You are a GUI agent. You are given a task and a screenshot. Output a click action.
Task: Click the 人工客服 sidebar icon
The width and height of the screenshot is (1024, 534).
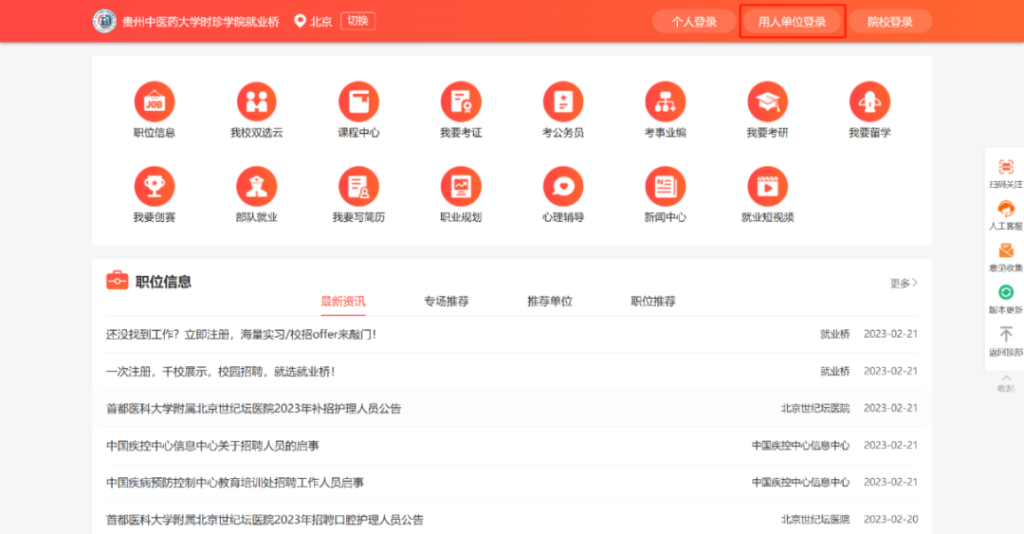pos(1006,209)
